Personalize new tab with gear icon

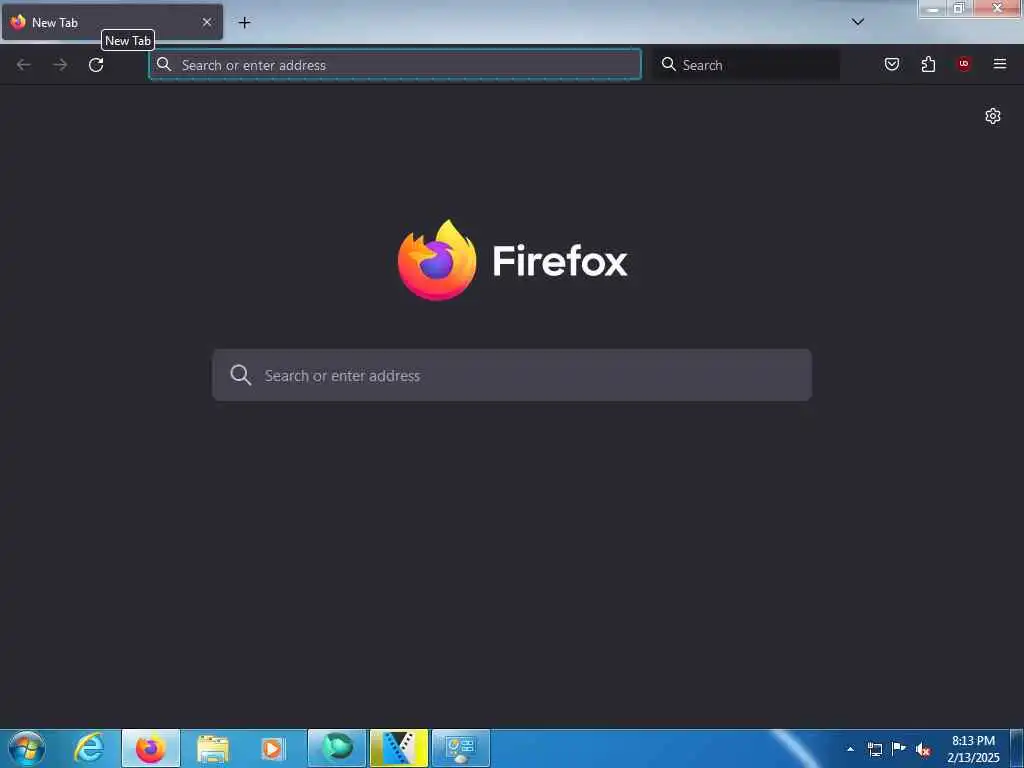(x=993, y=116)
